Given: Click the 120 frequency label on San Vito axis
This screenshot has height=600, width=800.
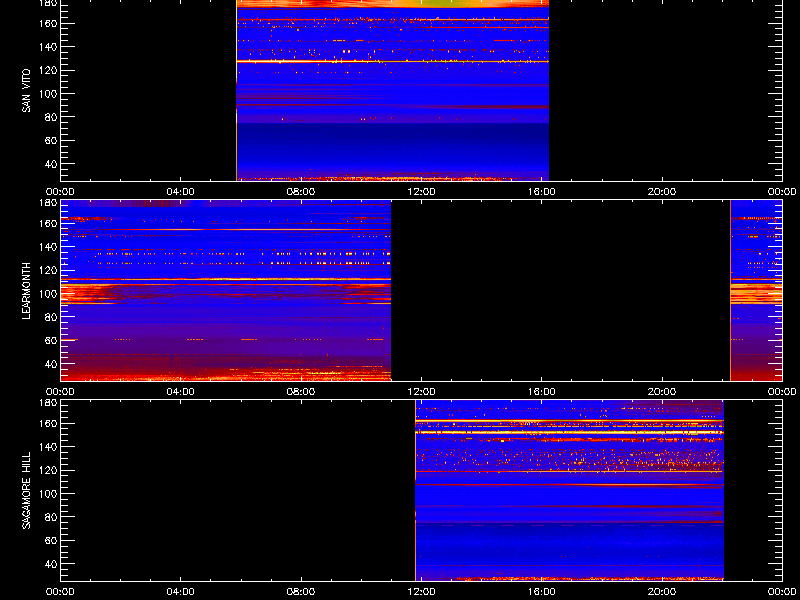Looking at the screenshot, I should coord(49,70).
